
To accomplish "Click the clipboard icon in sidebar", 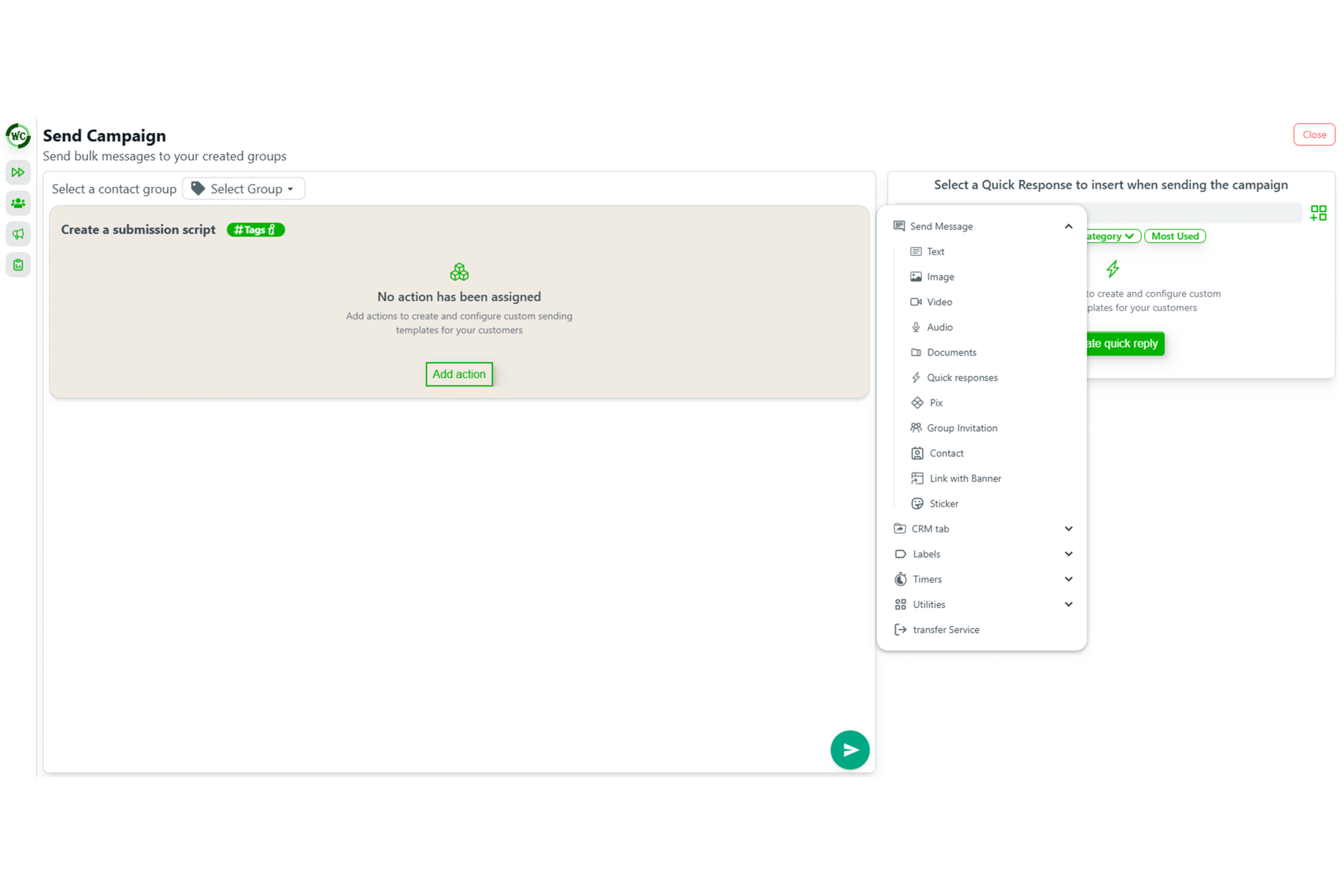I will click(18, 265).
